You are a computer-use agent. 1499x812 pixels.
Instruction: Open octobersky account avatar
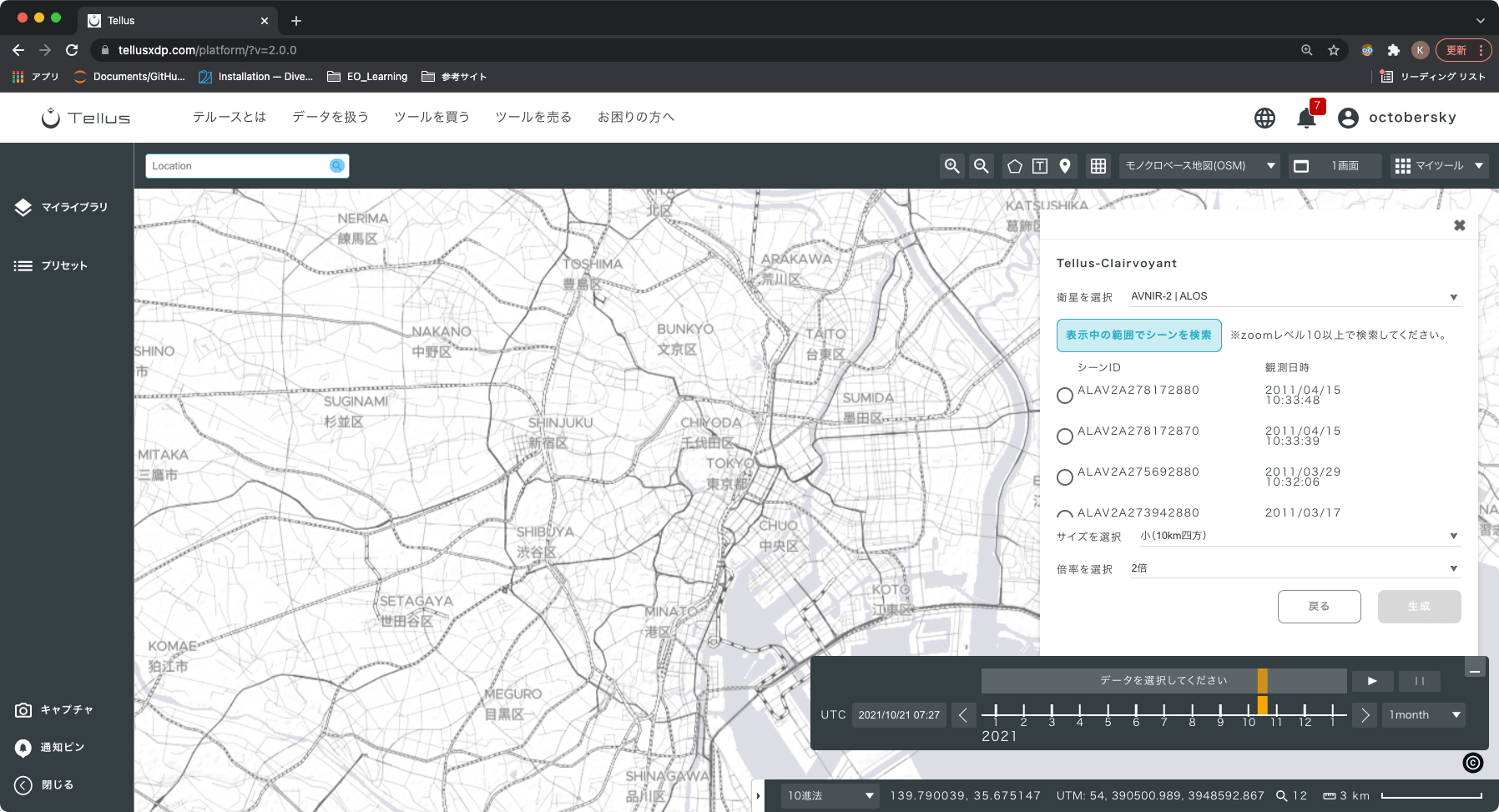tap(1348, 118)
